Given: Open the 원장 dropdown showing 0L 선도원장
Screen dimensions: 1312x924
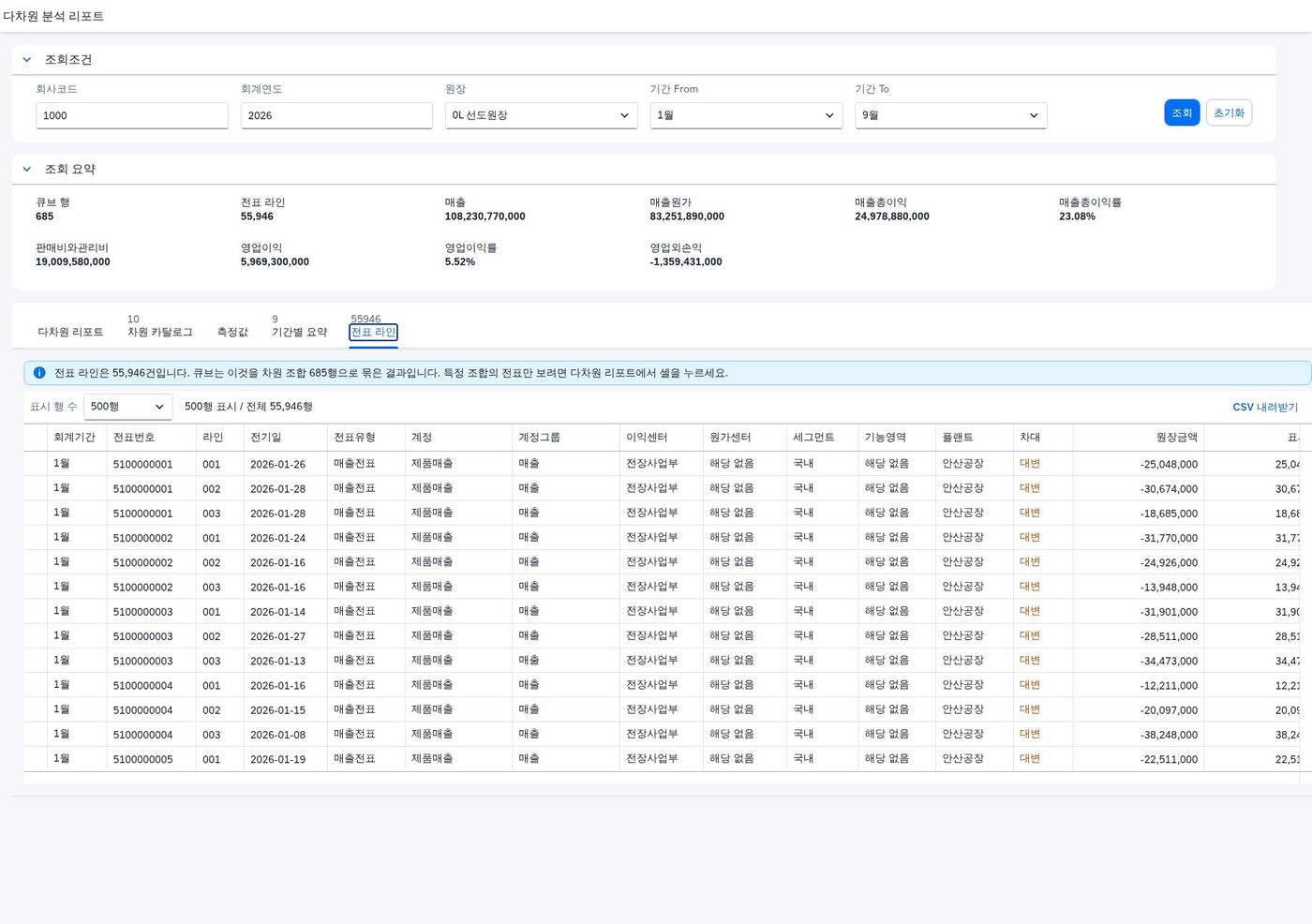Looking at the screenshot, I should coord(542,115).
